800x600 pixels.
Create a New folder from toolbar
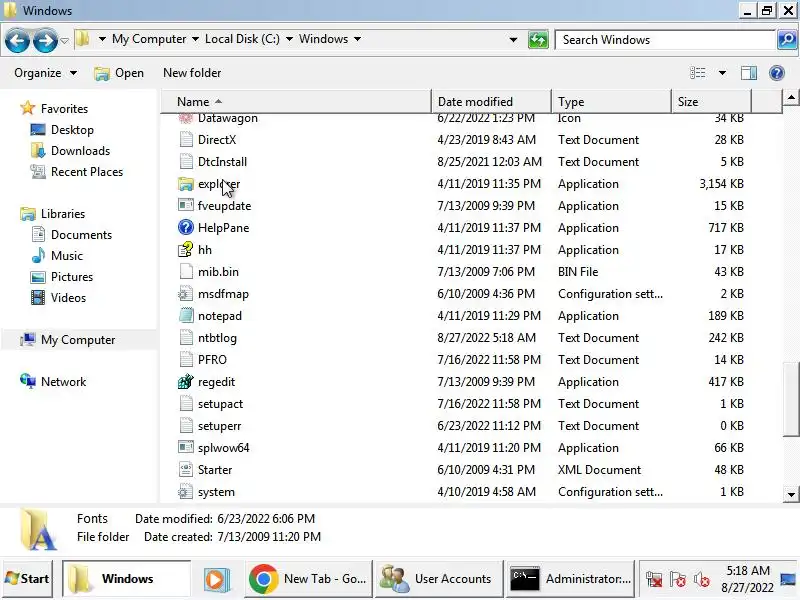(x=192, y=73)
